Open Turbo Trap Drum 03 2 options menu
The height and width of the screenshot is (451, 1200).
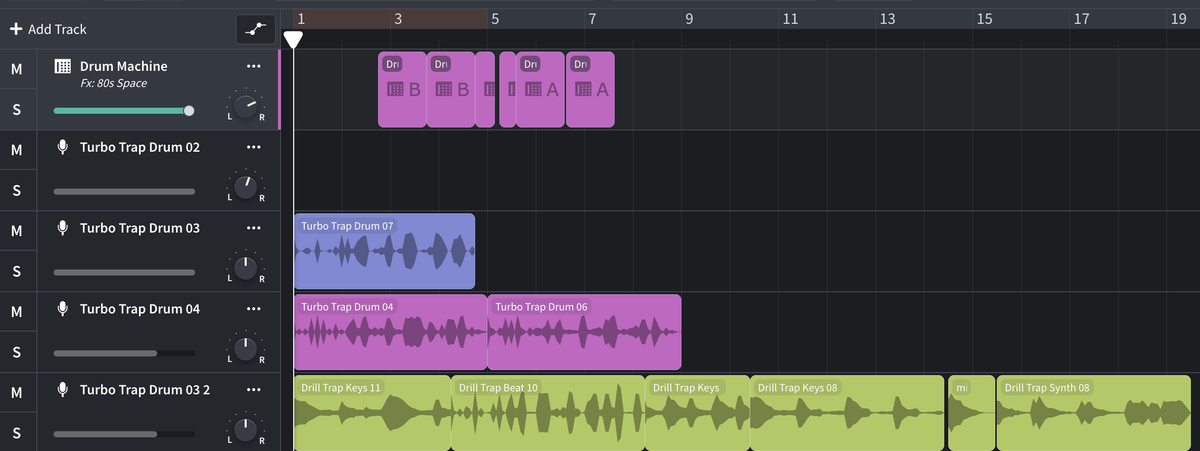coord(253,390)
